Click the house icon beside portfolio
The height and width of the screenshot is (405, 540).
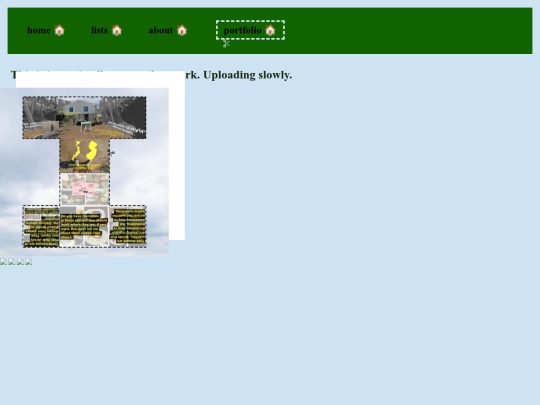[x=270, y=30]
